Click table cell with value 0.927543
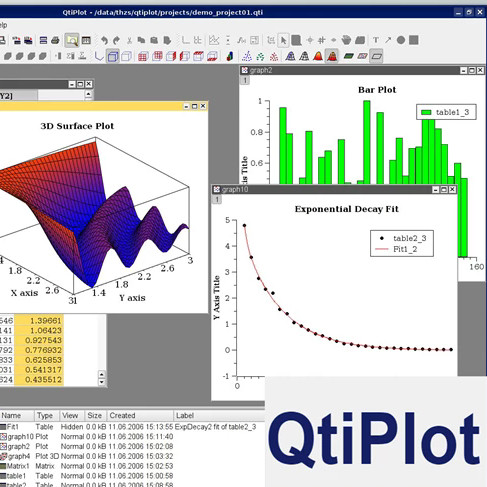 [39, 340]
